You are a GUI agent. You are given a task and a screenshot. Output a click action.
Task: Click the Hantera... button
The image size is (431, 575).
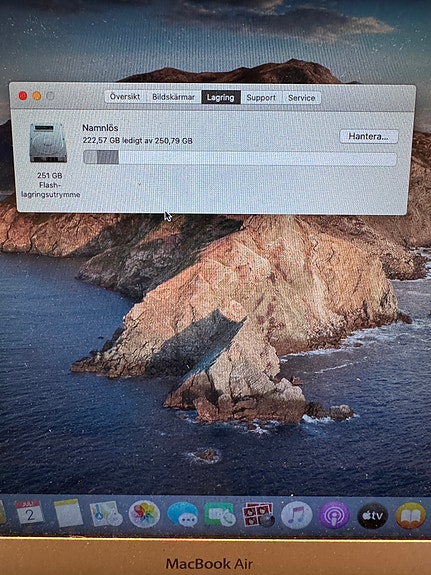coord(369,136)
